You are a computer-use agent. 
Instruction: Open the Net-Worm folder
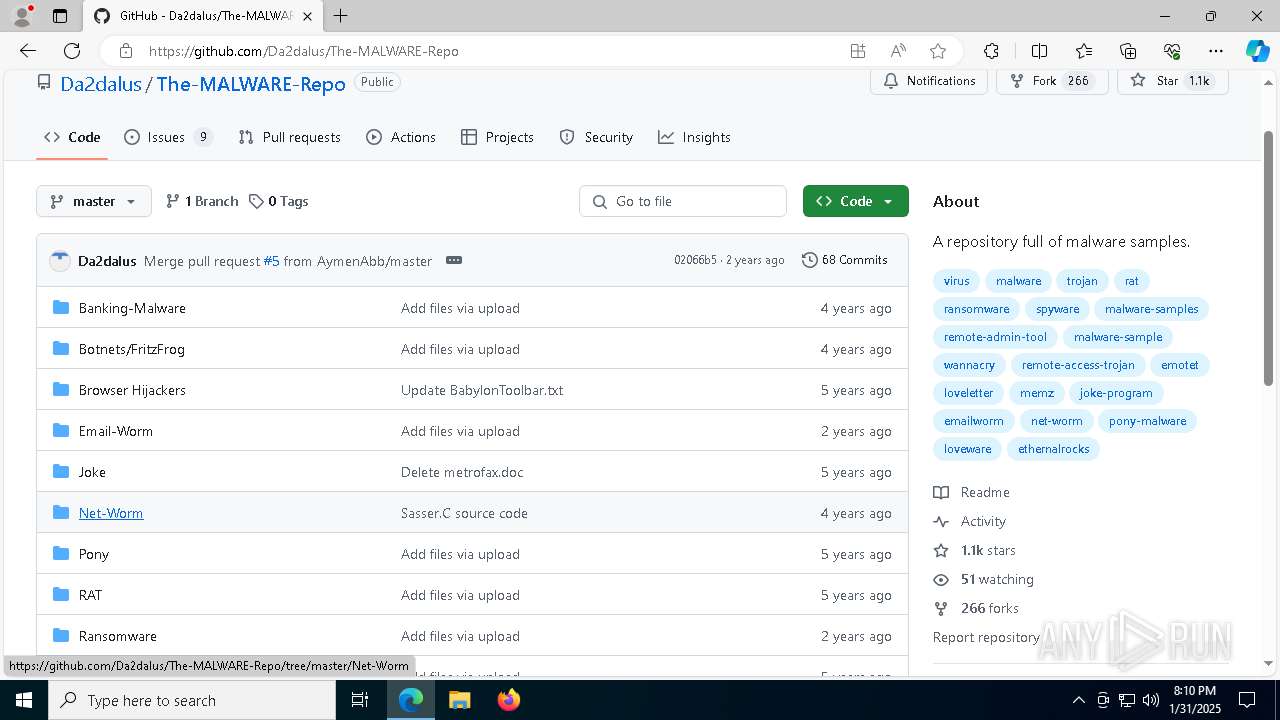tap(111, 513)
